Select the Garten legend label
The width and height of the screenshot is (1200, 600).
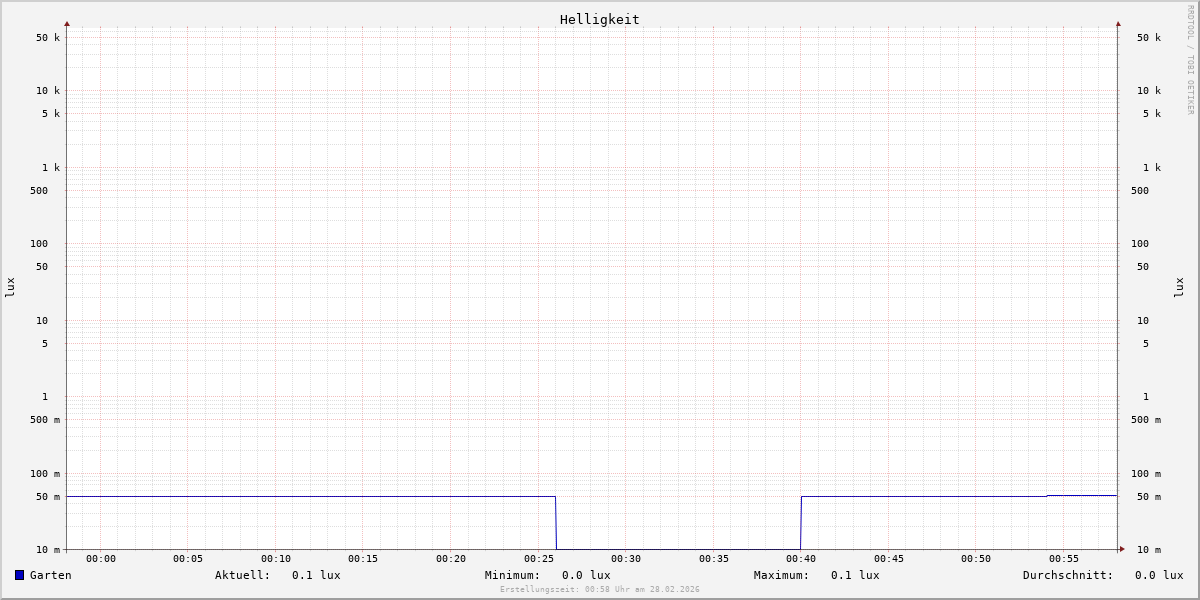click(x=51, y=575)
